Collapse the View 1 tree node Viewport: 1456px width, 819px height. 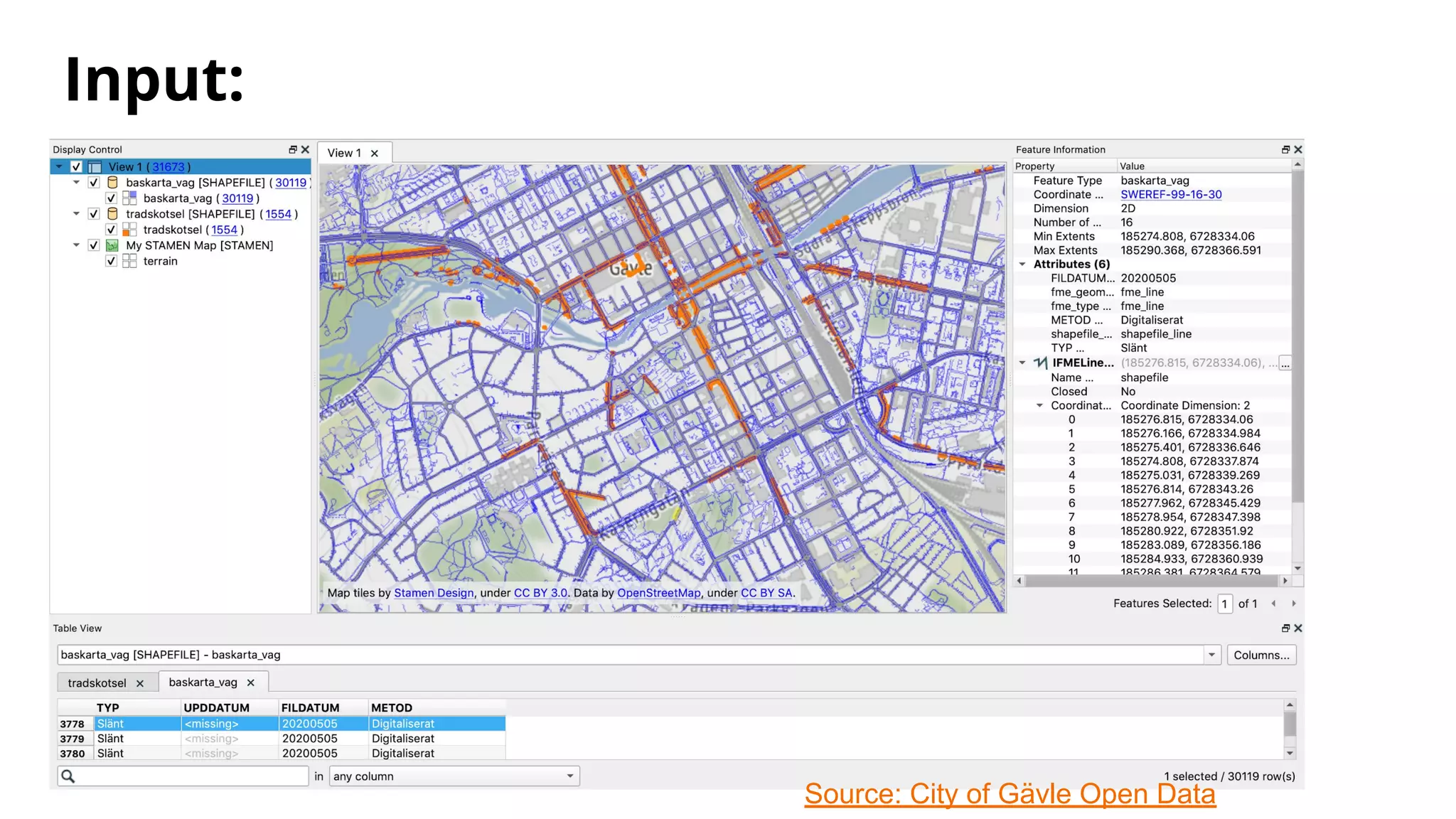(x=59, y=167)
